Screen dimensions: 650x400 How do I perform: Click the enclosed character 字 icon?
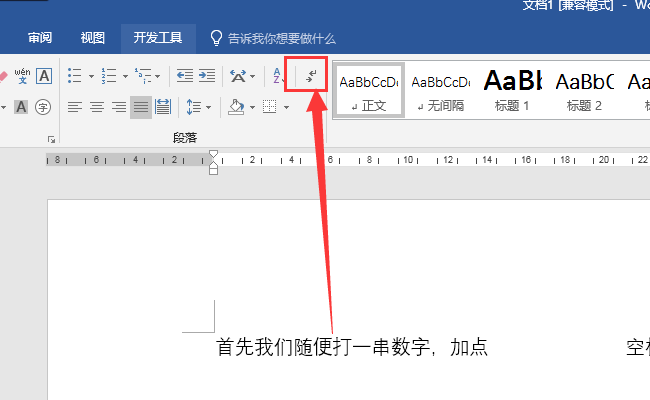click(x=43, y=107)
